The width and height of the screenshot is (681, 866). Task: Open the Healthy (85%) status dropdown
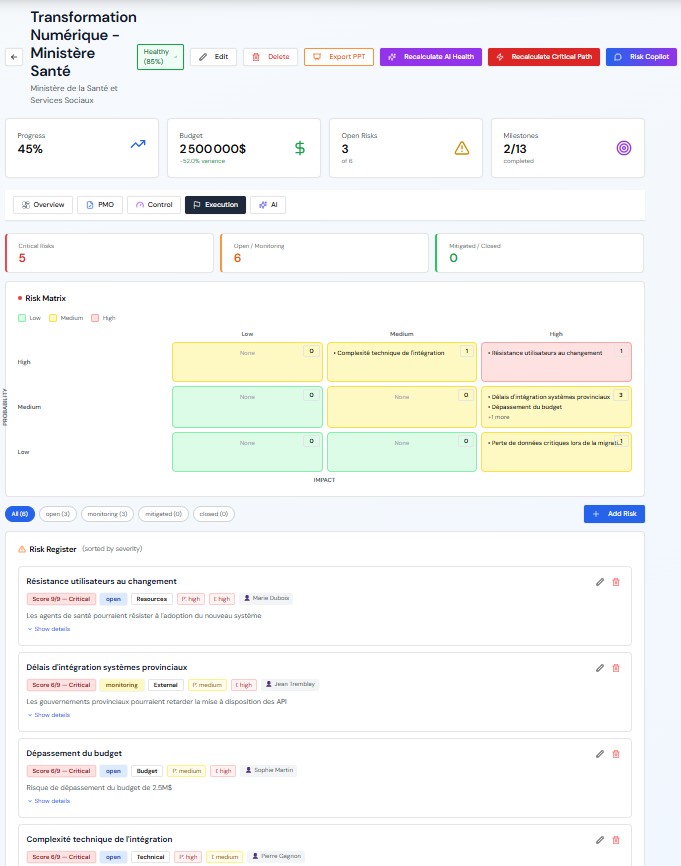coord(160,57)
